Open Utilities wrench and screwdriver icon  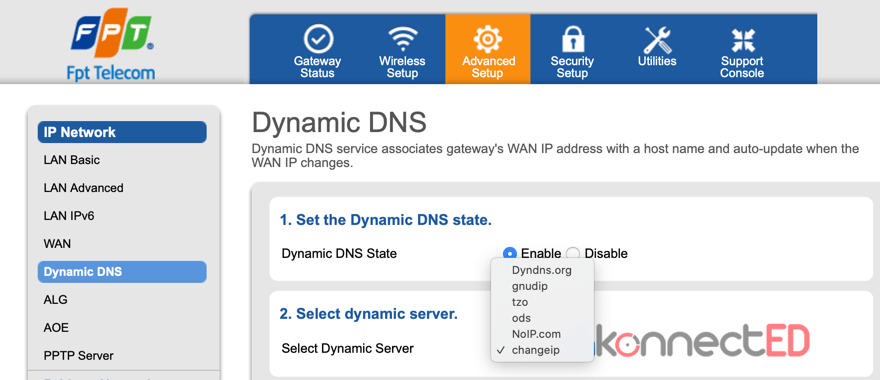coord(657,40)
